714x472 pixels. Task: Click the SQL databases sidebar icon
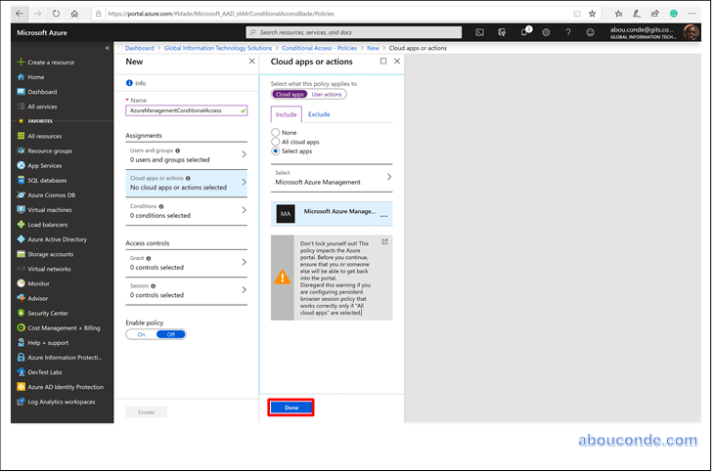click(x=20, y=180)
